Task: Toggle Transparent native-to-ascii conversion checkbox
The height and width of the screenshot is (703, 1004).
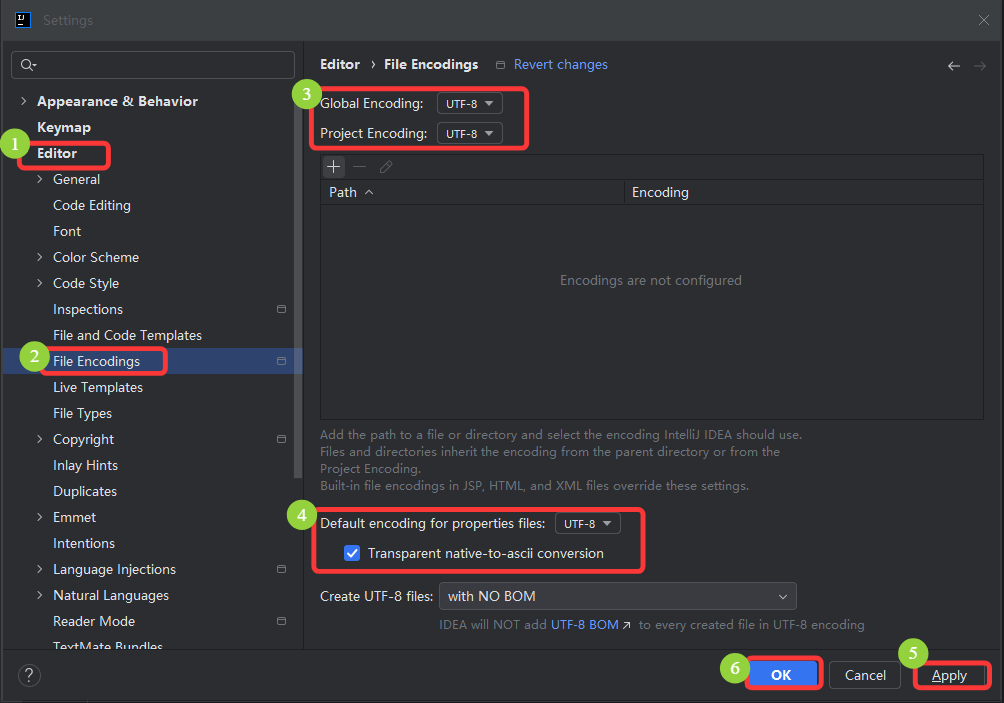Action: pyautogui.click(x=352, y=553)
